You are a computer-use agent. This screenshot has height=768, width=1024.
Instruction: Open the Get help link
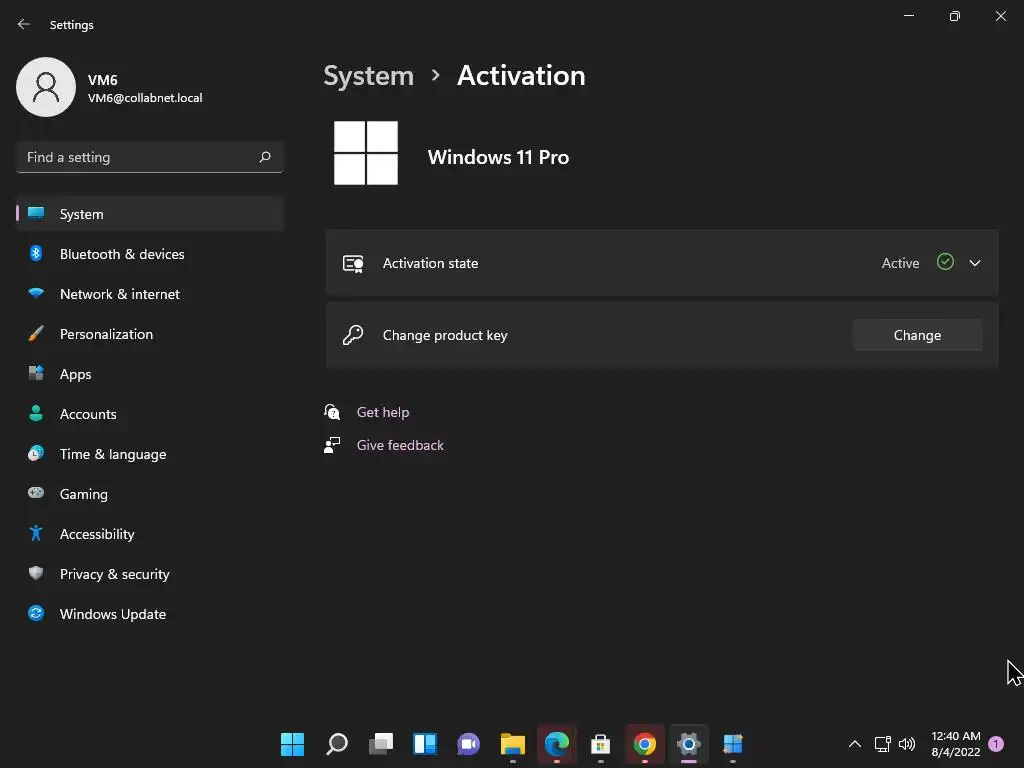(383, 412)
